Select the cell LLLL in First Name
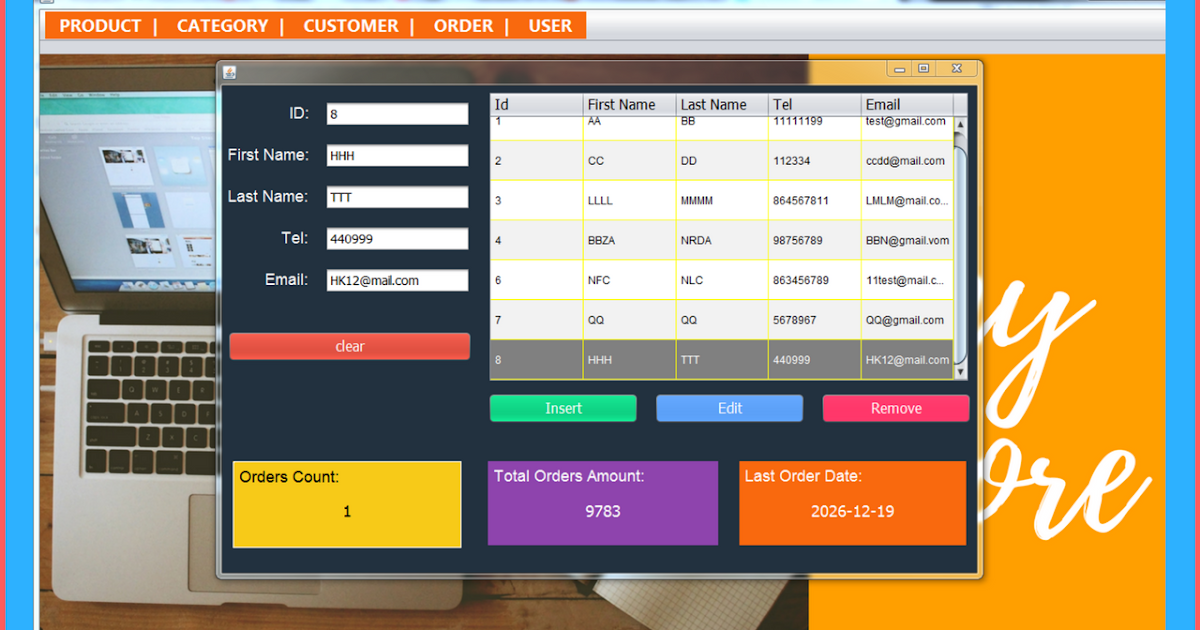 coord(629,201)
